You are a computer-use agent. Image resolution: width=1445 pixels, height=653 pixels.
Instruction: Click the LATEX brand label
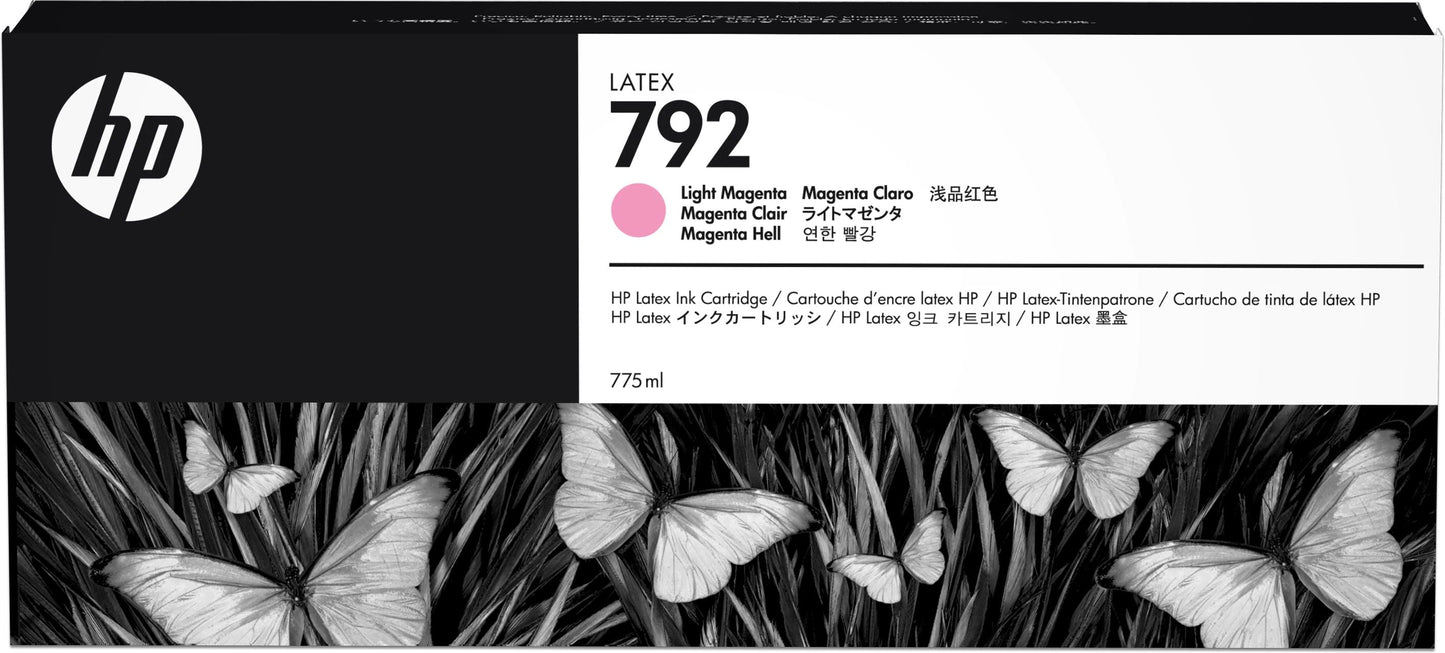(x=644, y=83)
